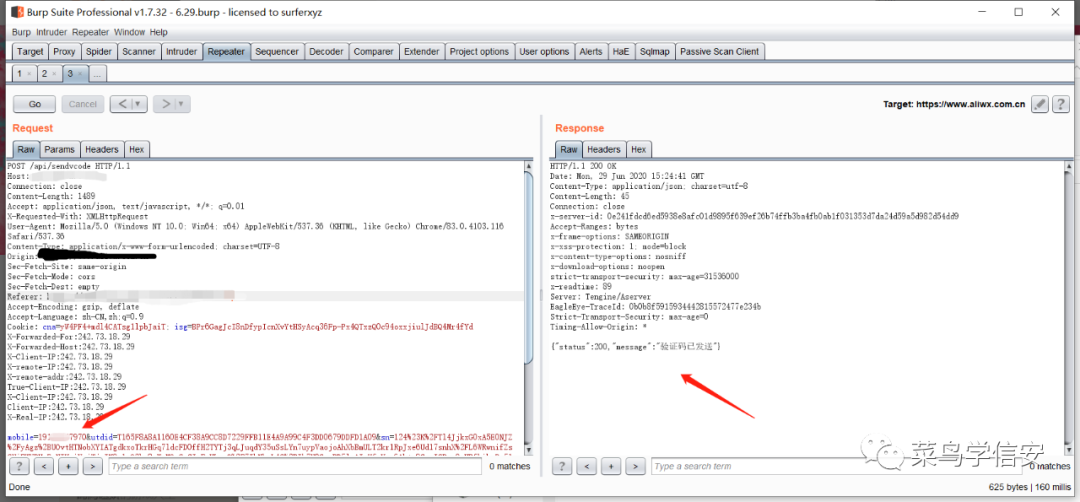Viewport: 1080px width, 502px height.
Task: Open the Help menu
Action: [158, 32]
